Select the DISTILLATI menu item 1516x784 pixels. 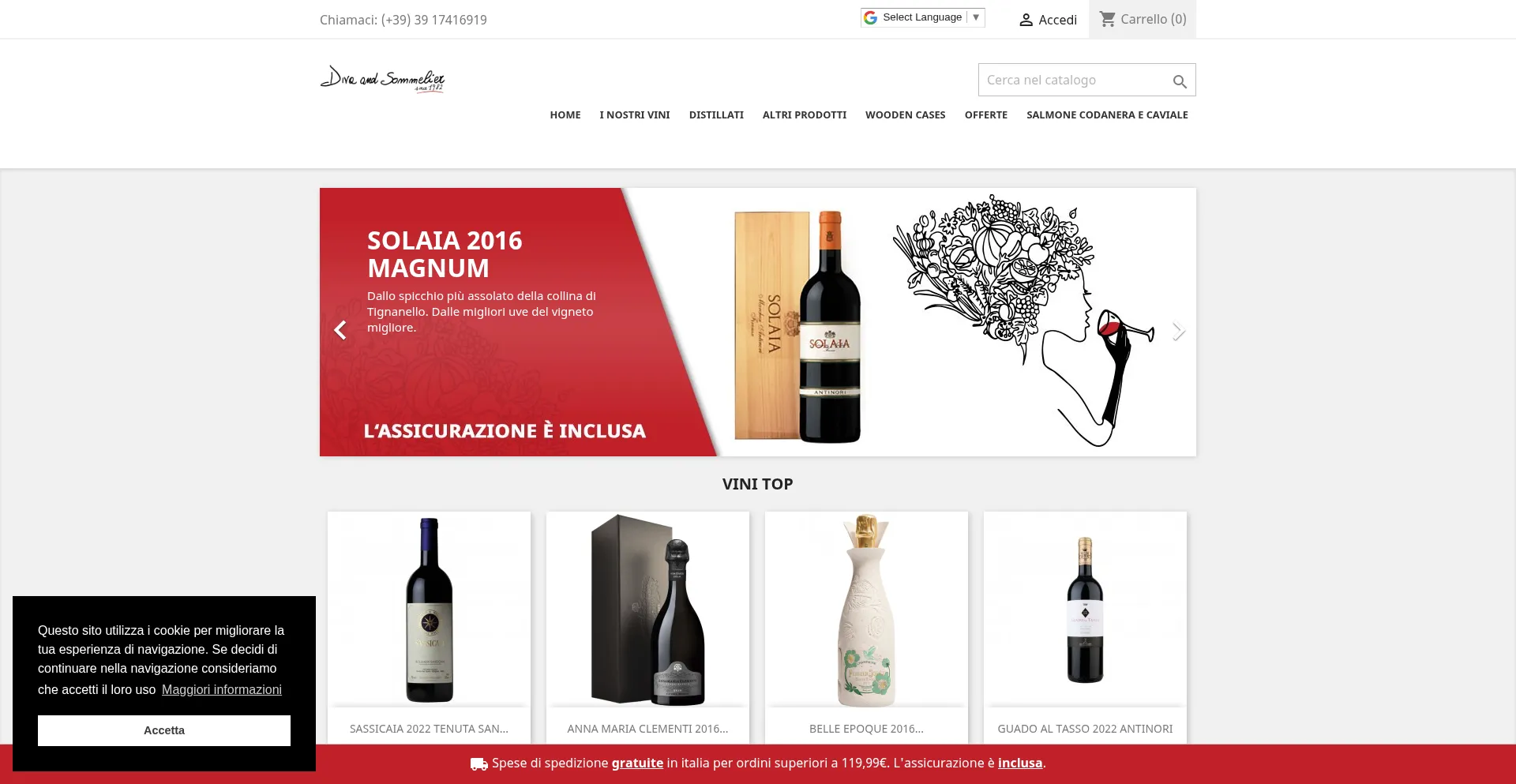coord(716,115)
